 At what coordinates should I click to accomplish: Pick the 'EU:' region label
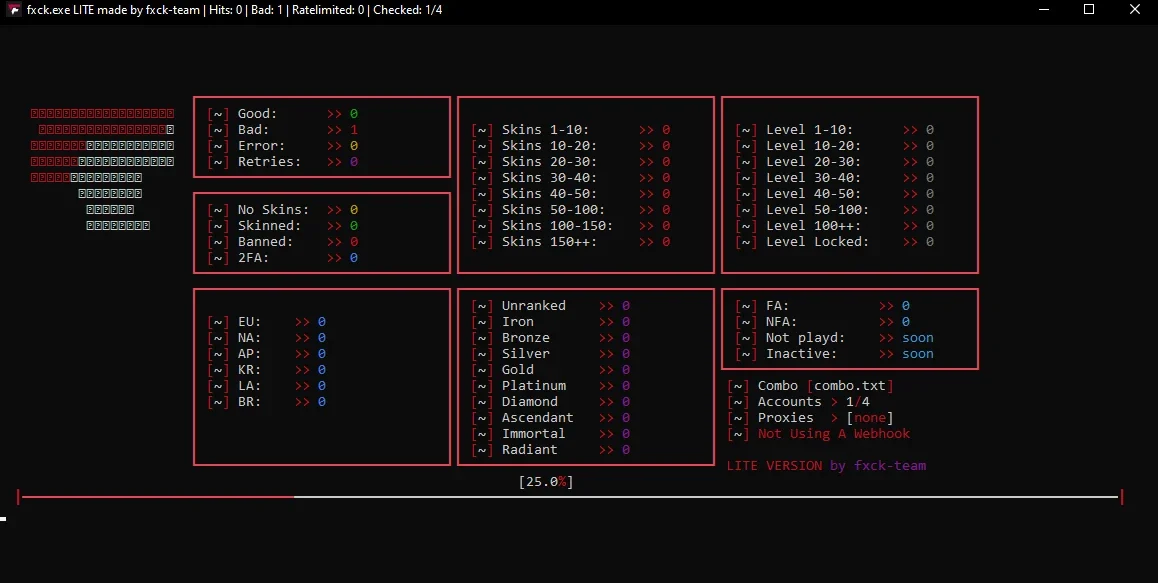(250, 321)
